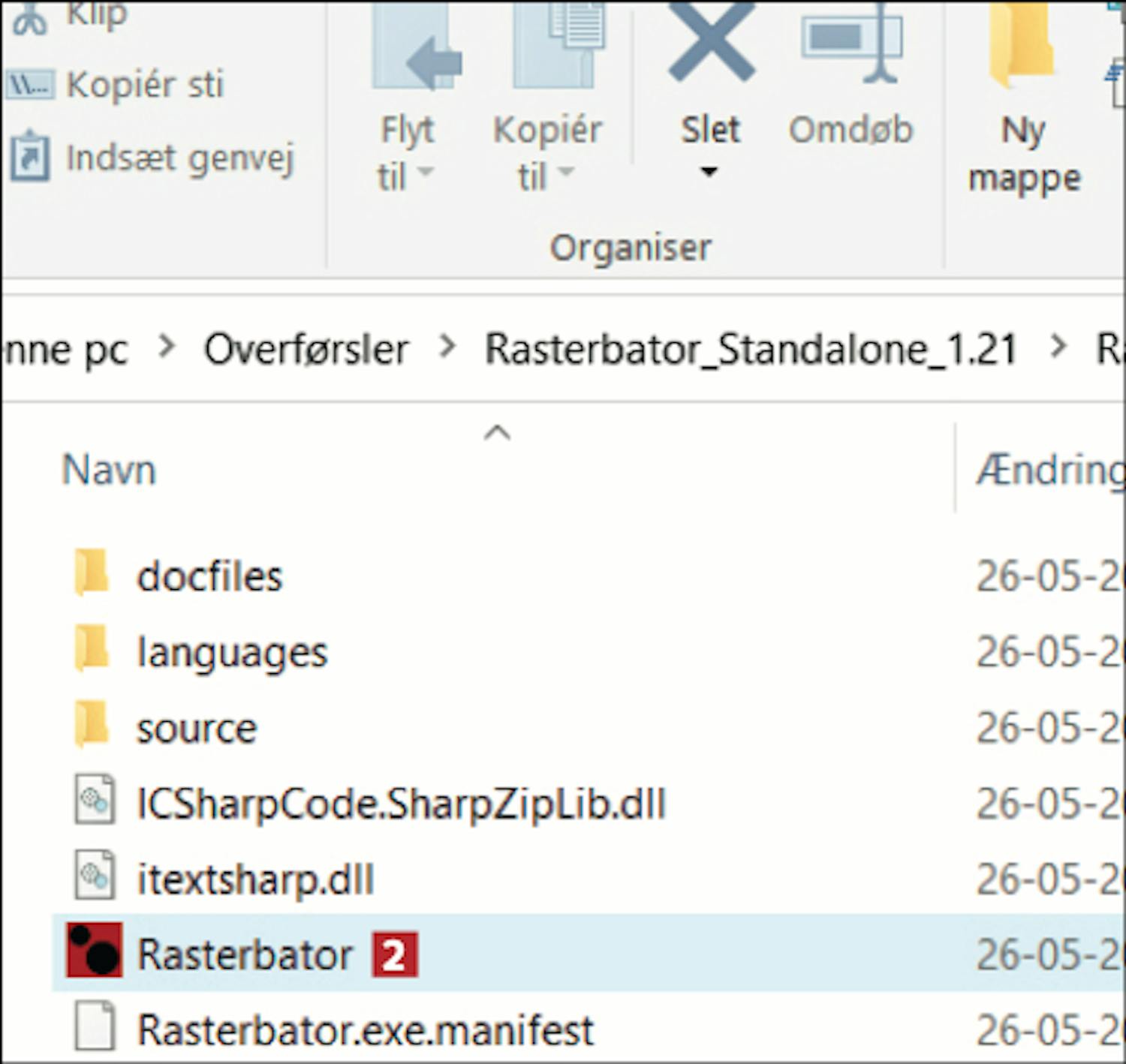Click the Indsæt genvej label
Image resolution: width=1126 pixels, height=1064 pixels.
point(180,159)
